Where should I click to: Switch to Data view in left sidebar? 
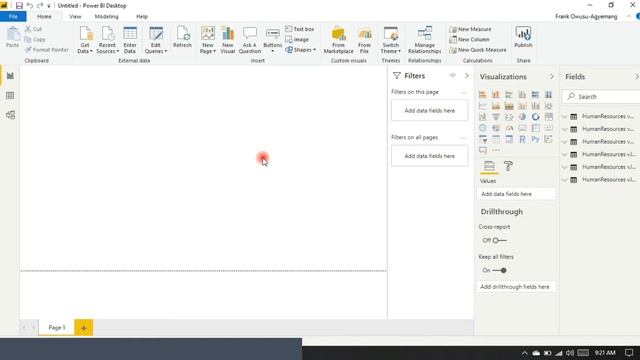click(x=10, y=96)
